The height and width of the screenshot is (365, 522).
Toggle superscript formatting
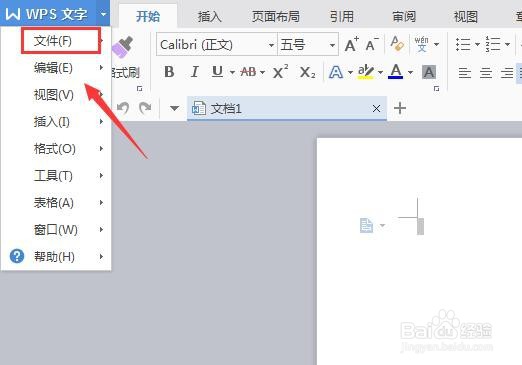[280, 71]
